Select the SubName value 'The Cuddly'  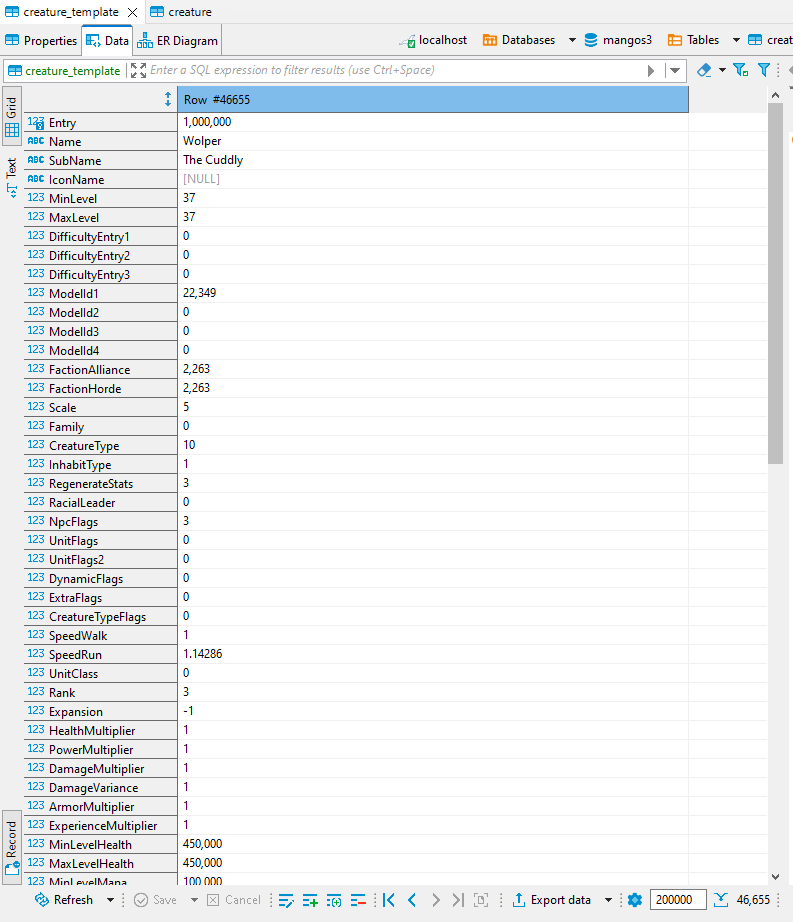[213, 159]
